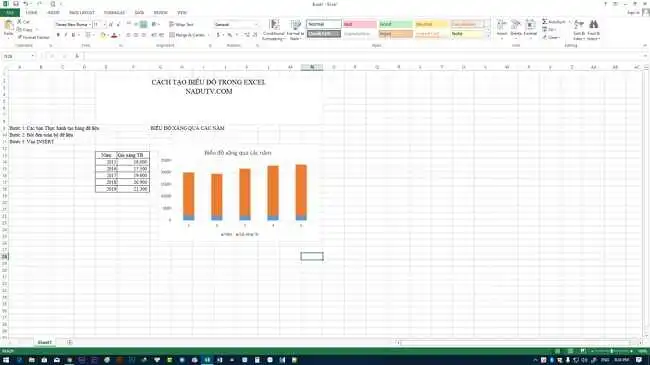
Task: Switch to the INSERT tab
Action: (53, 12)
